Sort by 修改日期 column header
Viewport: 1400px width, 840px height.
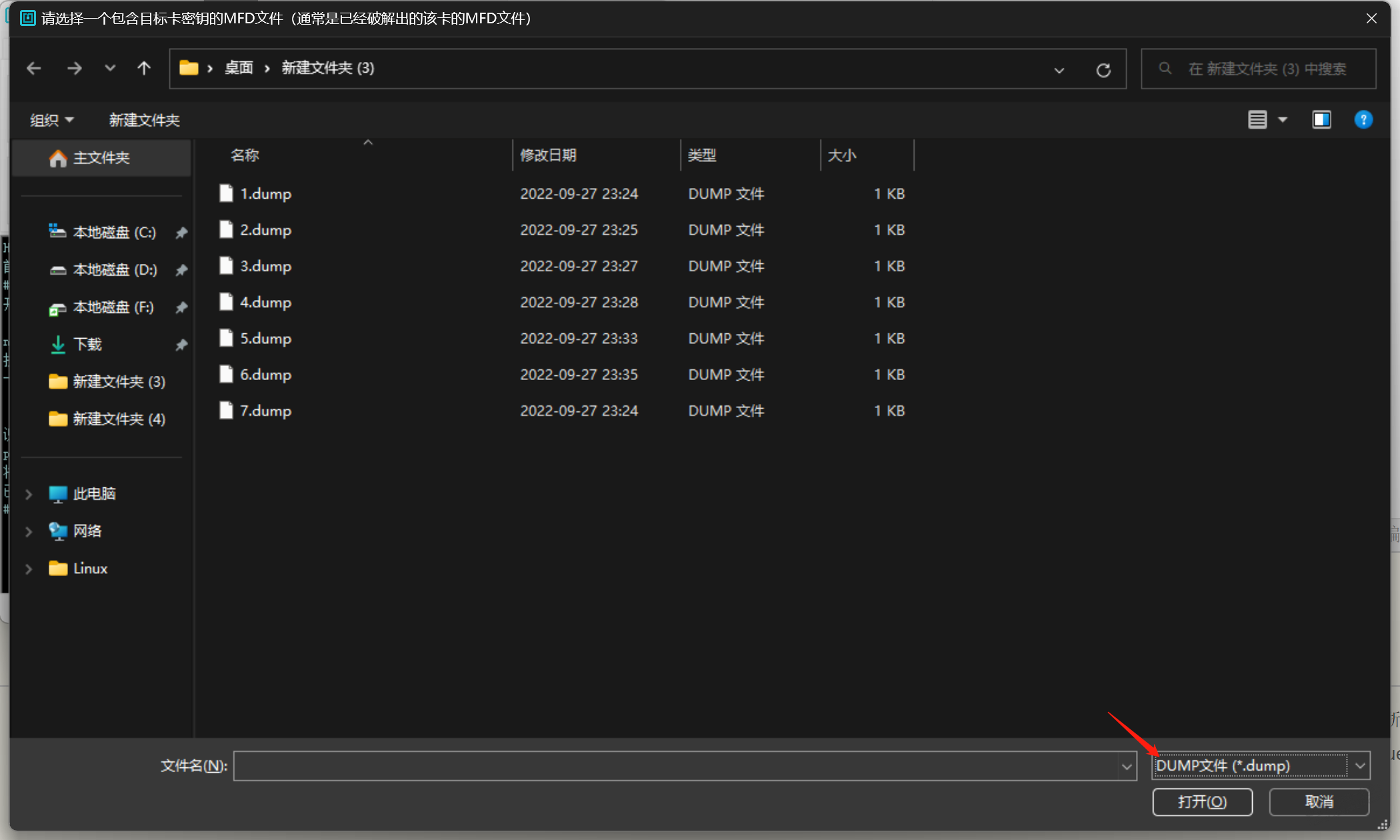pos(548,155)
